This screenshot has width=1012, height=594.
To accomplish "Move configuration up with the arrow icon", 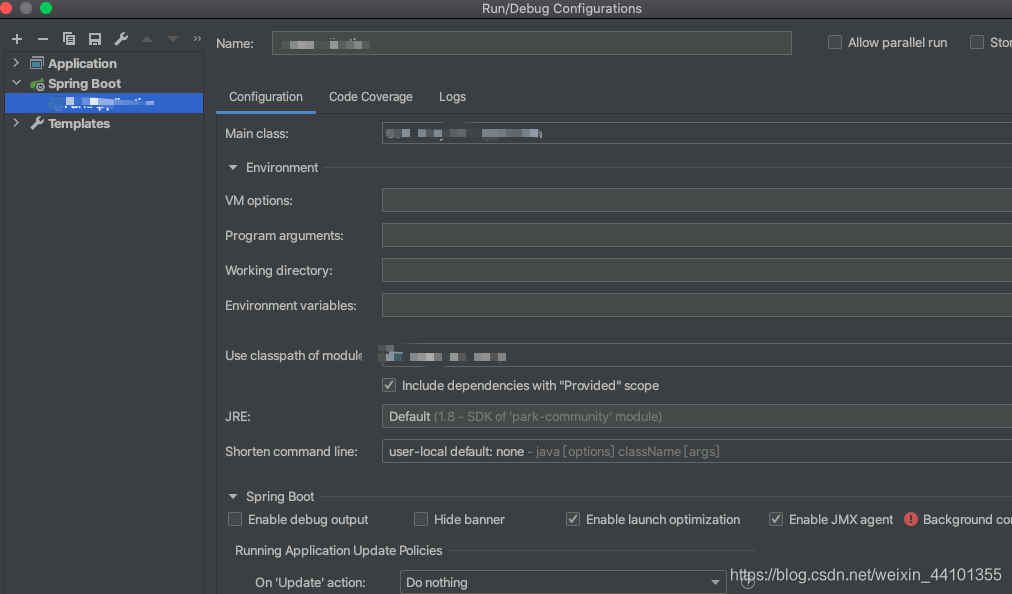I will point(146,39).
